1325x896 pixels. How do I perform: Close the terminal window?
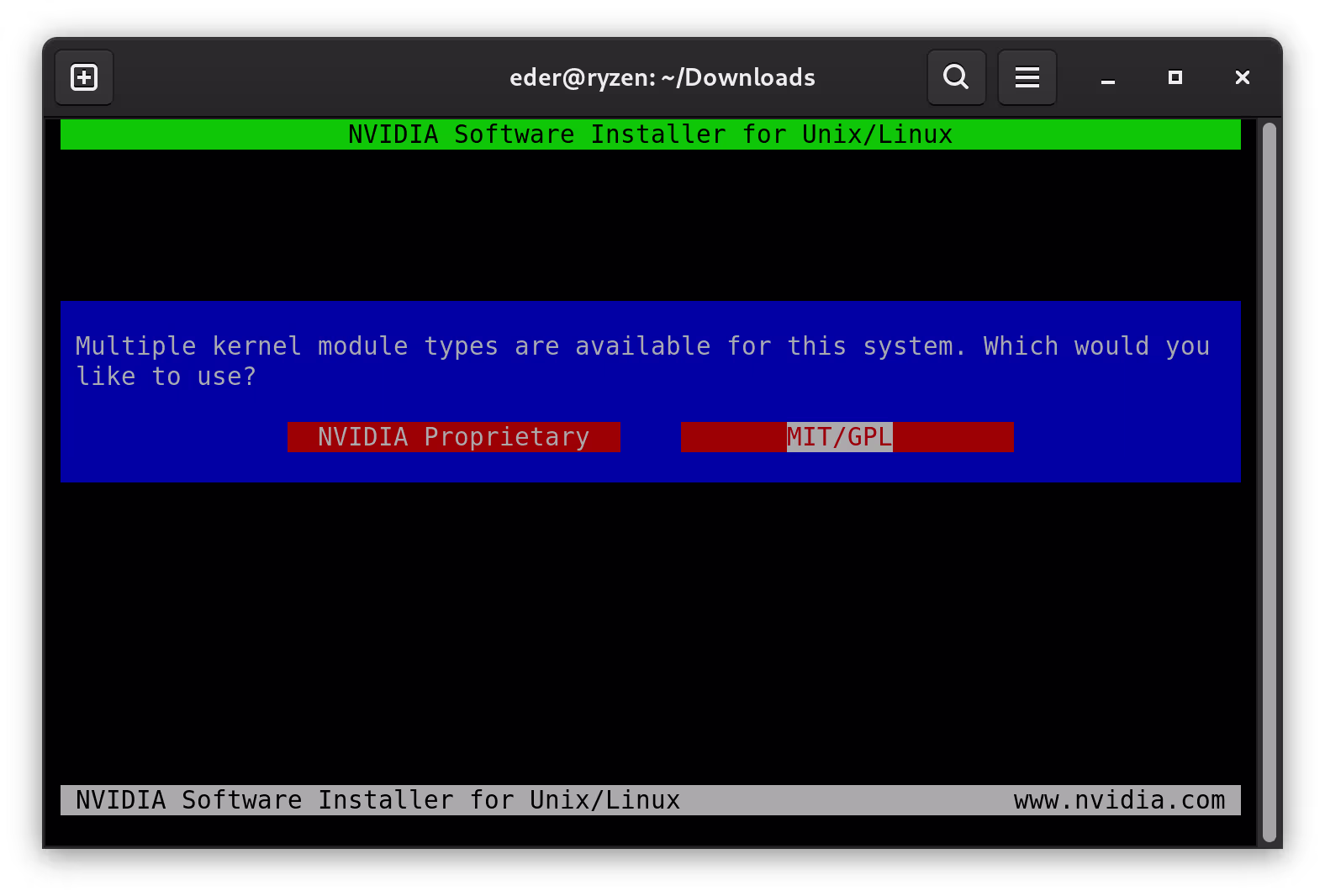(x=1243, y=77)
